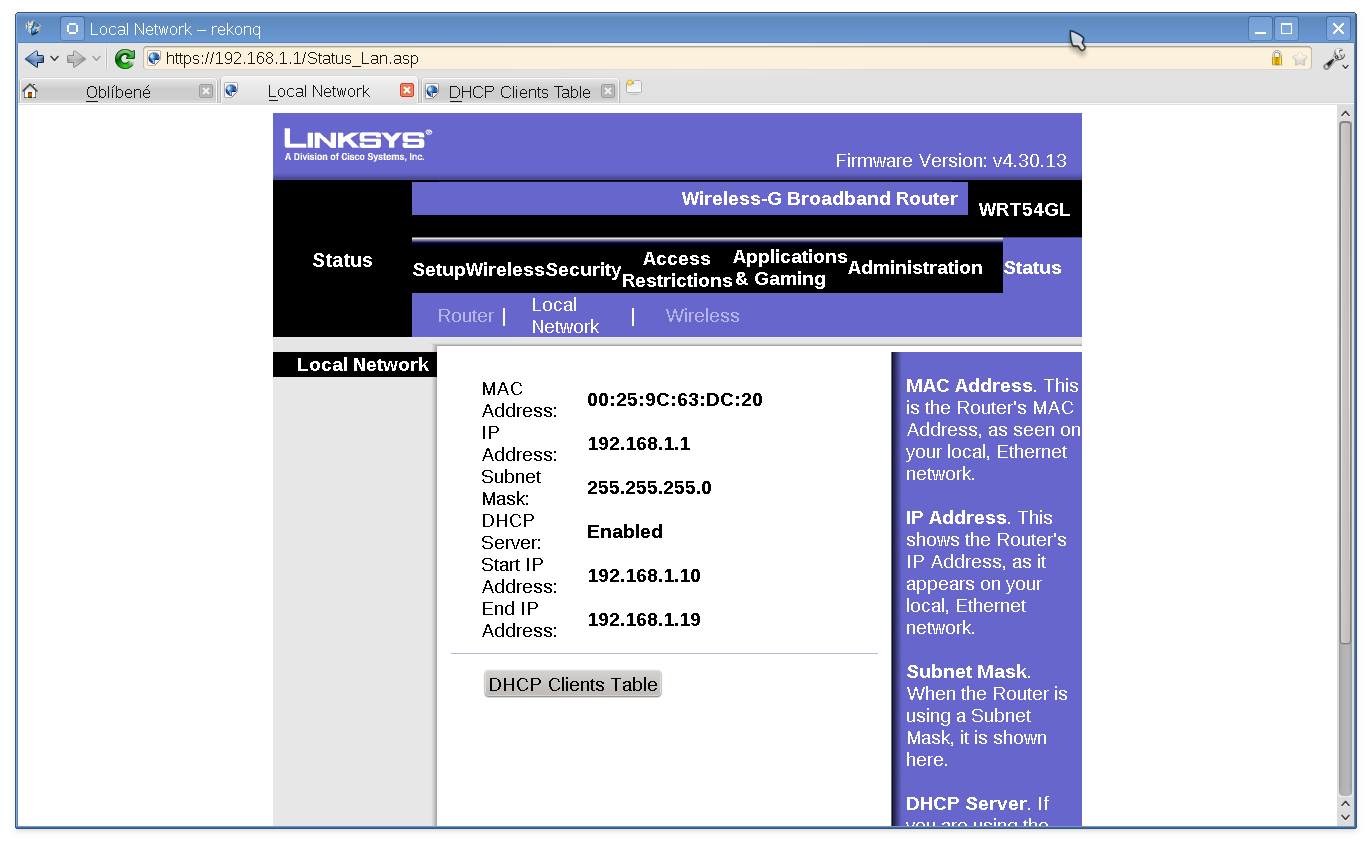Go forward to the next page
Viewport: 1372px width, 847px height.
(x=76, y=59)
